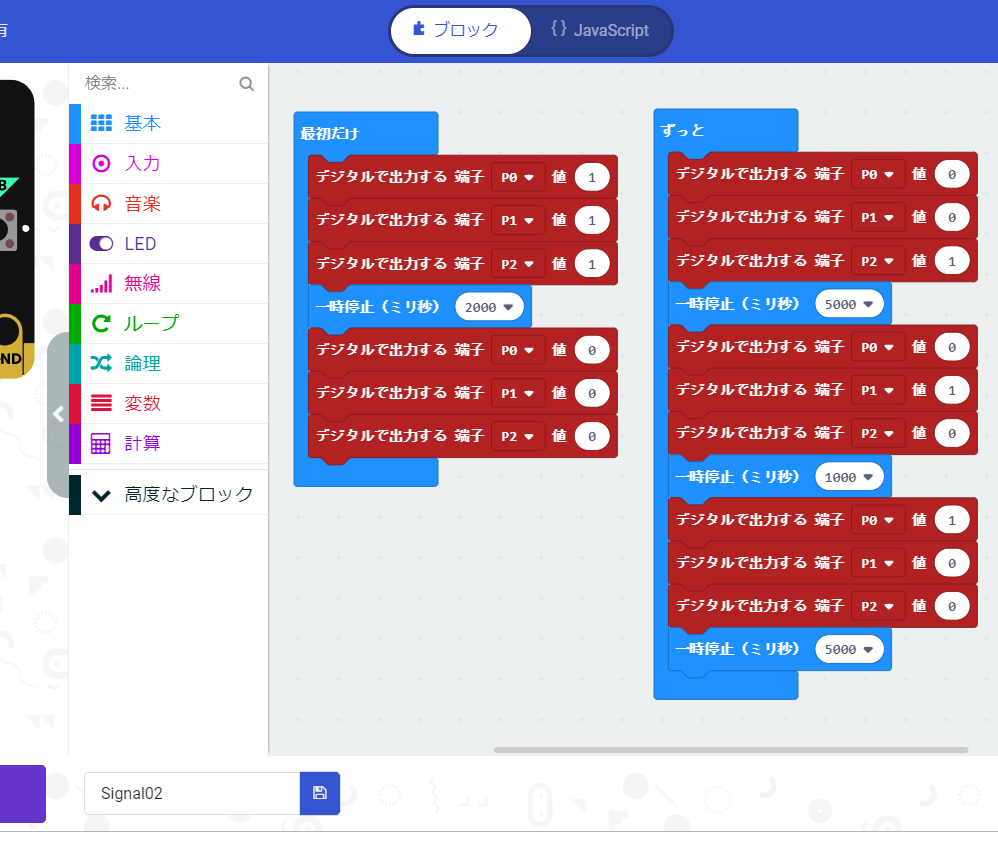Click the Signal02 project name field
The height and width of the screenshot is (858, 998).
tap(190, 793)
